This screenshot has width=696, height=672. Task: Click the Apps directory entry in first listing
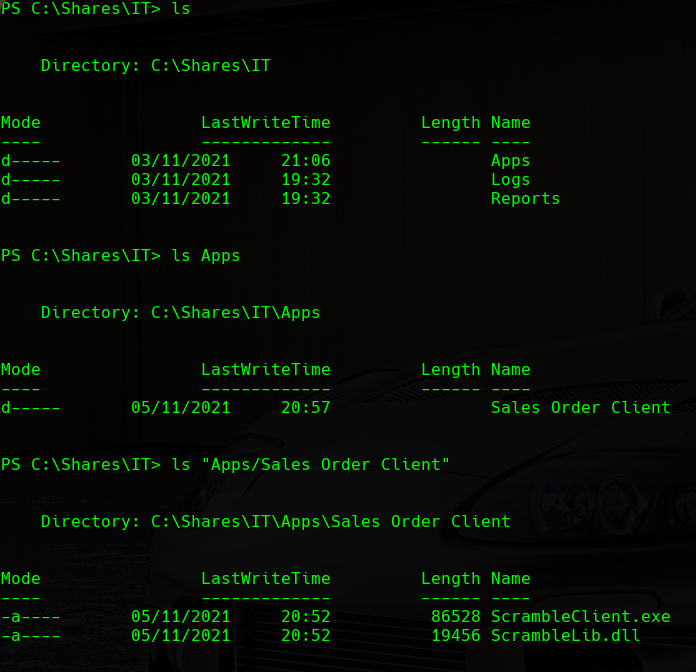[510, 161]
